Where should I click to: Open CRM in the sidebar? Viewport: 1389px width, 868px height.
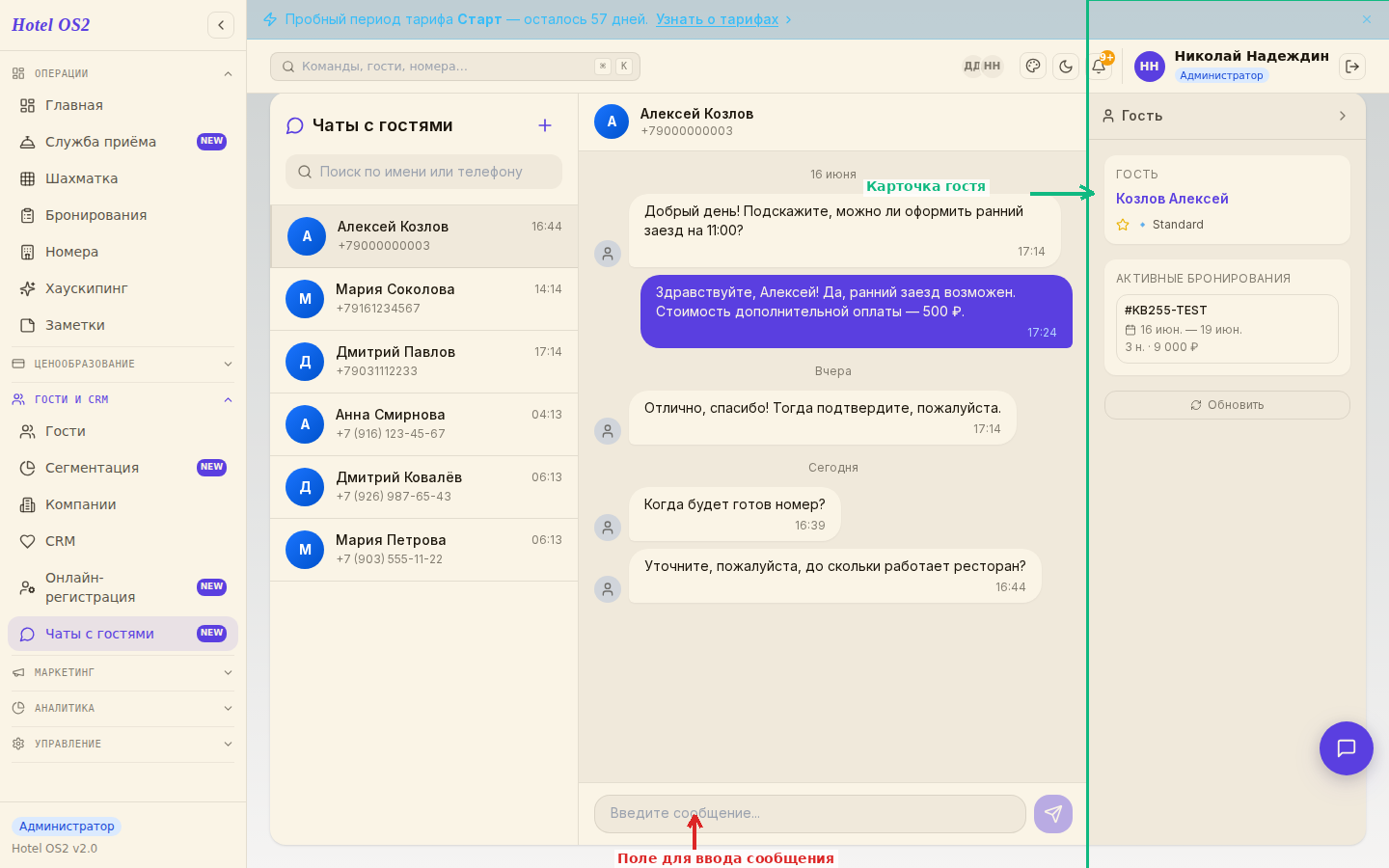point(123,541)
